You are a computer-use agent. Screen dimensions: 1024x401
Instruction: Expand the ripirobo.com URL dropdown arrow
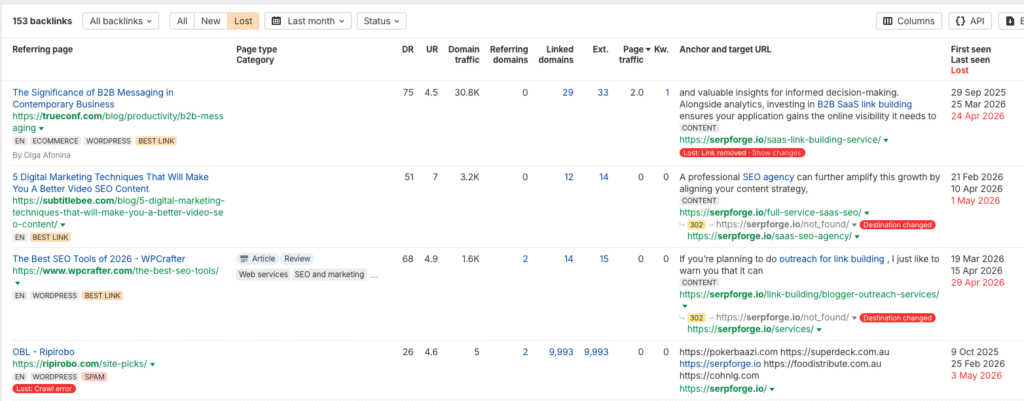tap(152, 364)
